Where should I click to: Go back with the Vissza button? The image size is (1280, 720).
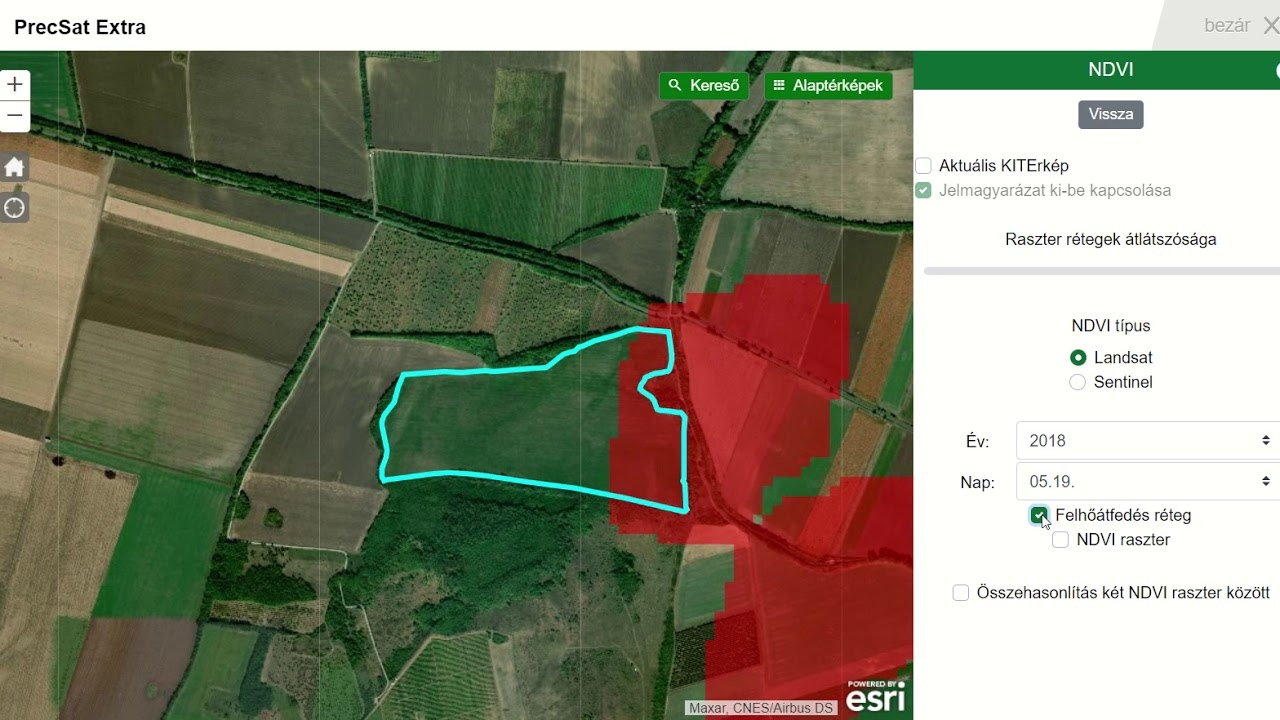point(1110,114)
